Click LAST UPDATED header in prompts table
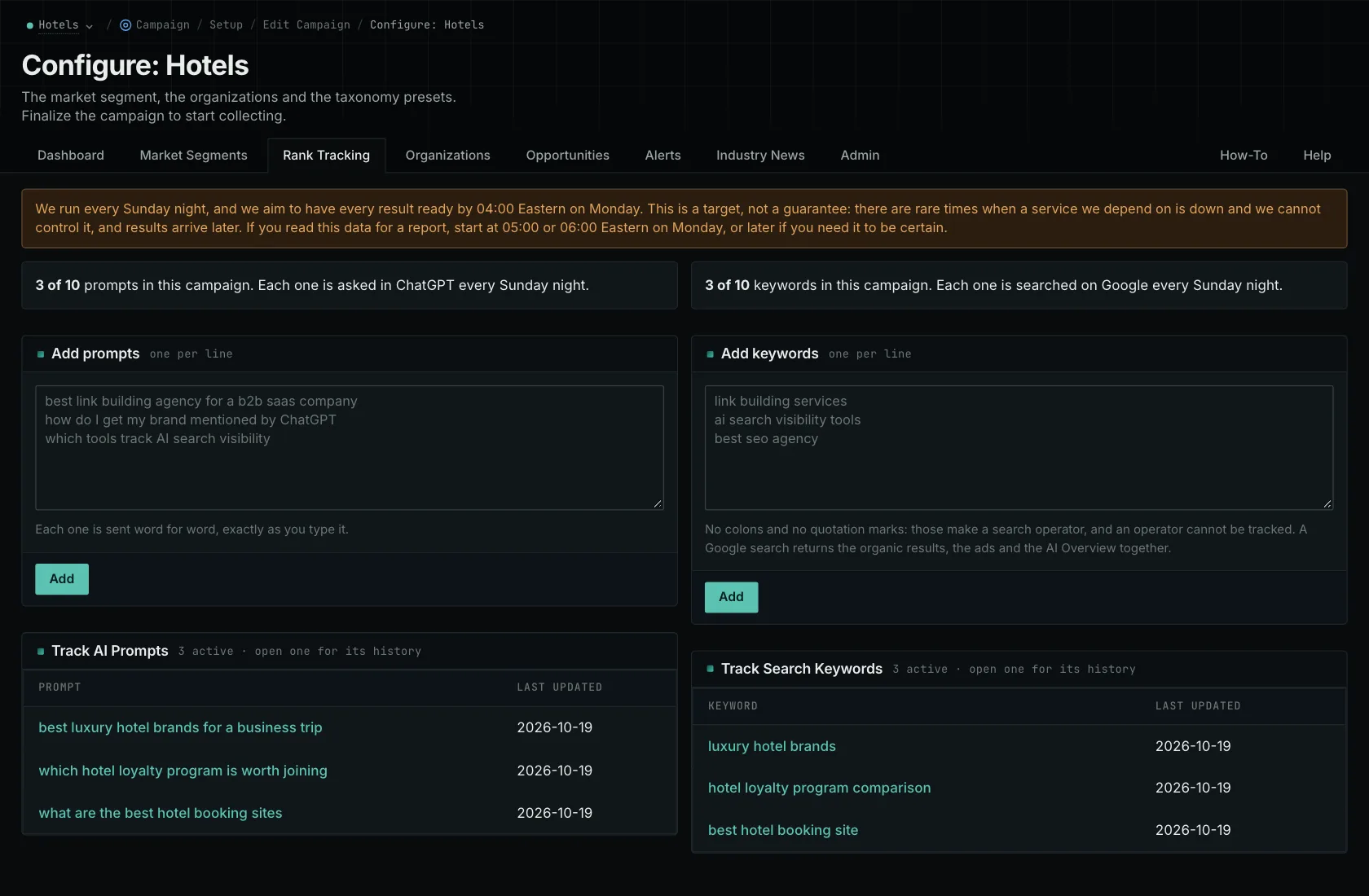 tap(560, 687)
